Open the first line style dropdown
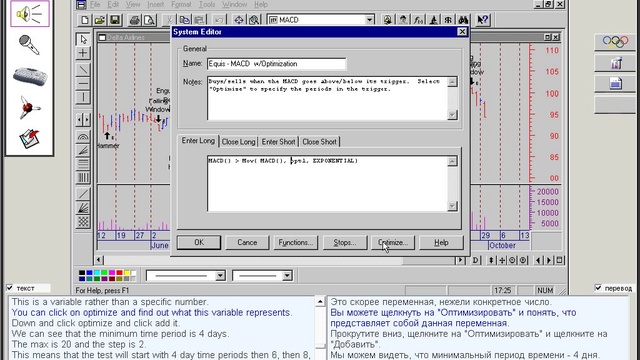The width and height of the screenshot is (640, 360). (x=220, y=276)
